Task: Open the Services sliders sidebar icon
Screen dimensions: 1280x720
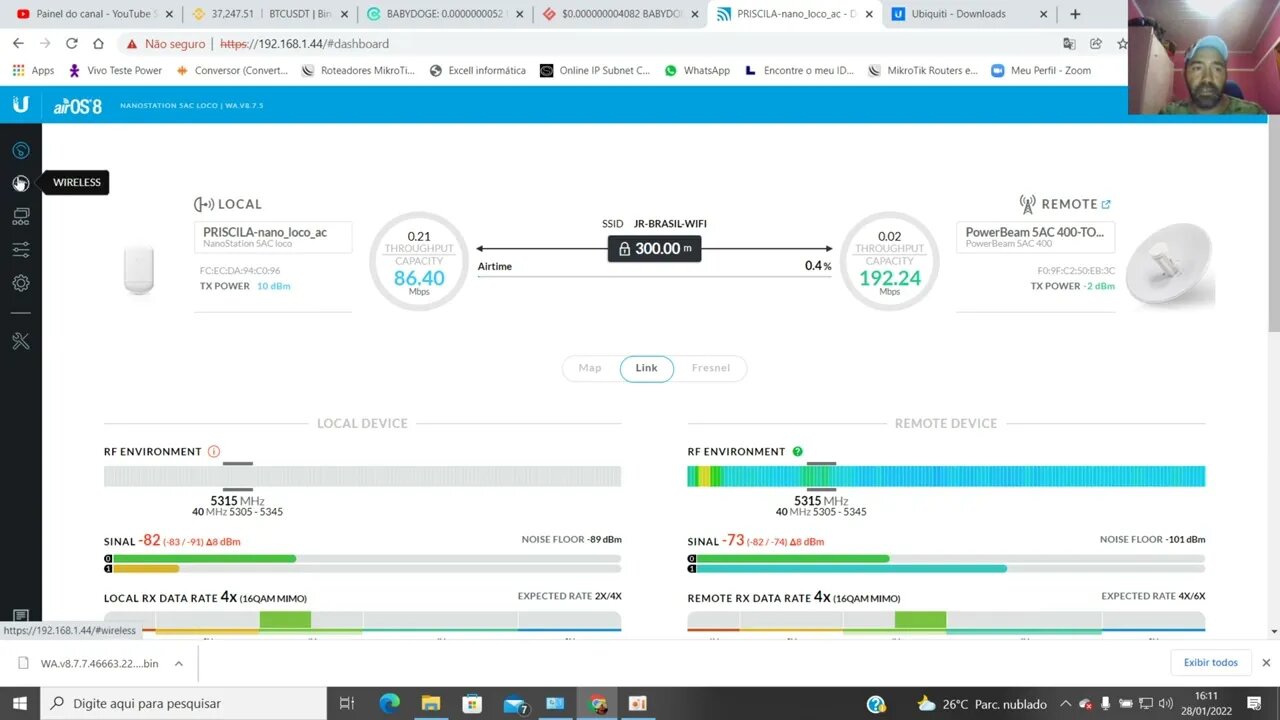Action: pos(20,250)
